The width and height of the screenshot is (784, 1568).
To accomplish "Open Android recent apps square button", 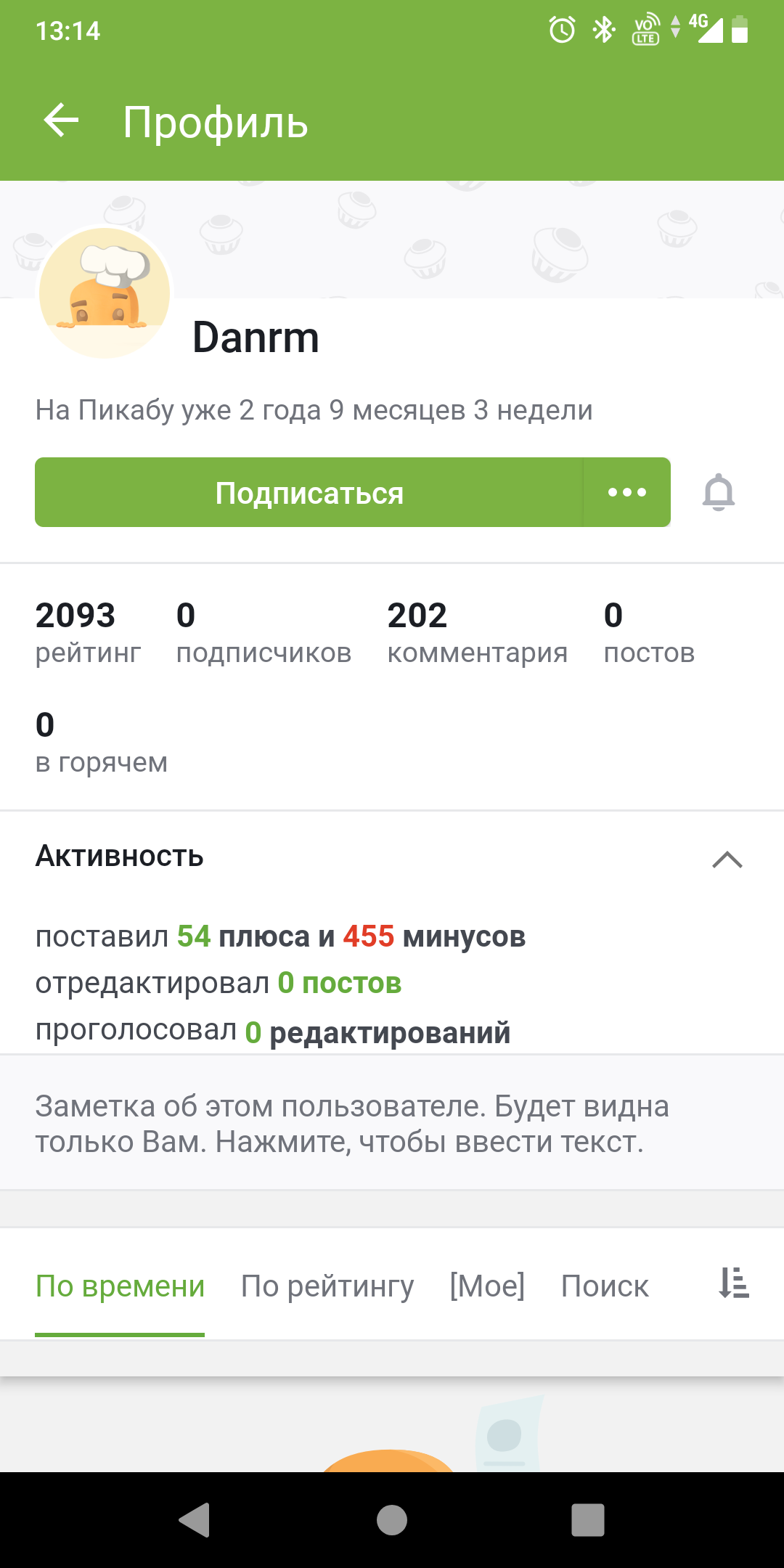I will point(587,1520).
